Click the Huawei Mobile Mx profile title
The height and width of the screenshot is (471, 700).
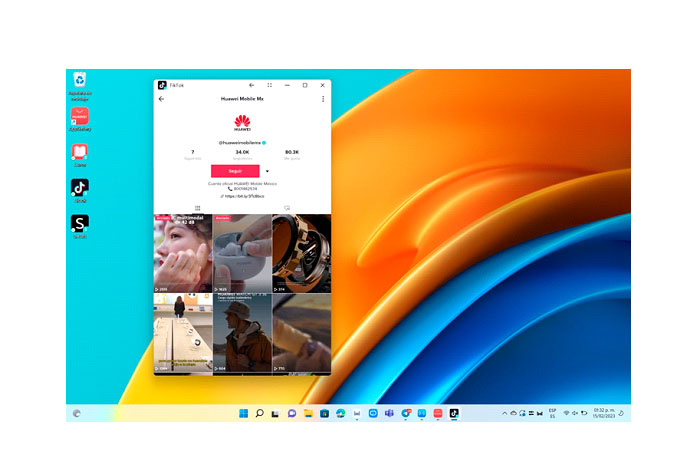(242, 99)
